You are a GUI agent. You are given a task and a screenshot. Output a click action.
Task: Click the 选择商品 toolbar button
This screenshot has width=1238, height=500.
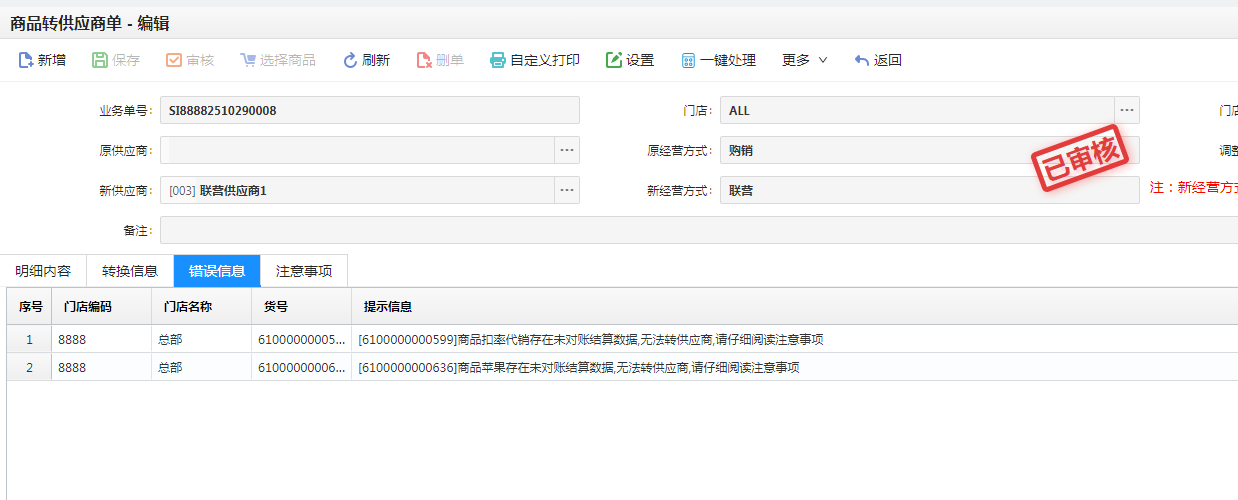tap(278, 60)
